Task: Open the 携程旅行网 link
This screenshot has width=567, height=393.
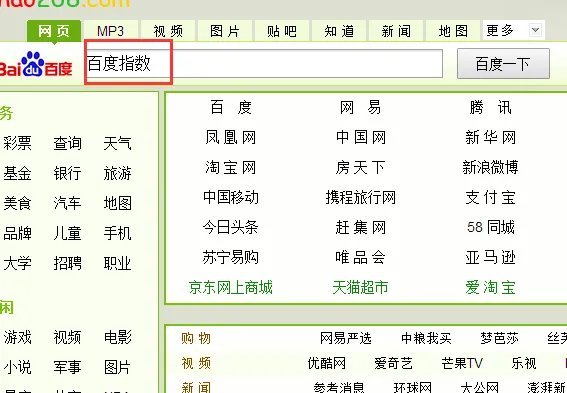Action: pyautogui.click(x=361, y=197)
